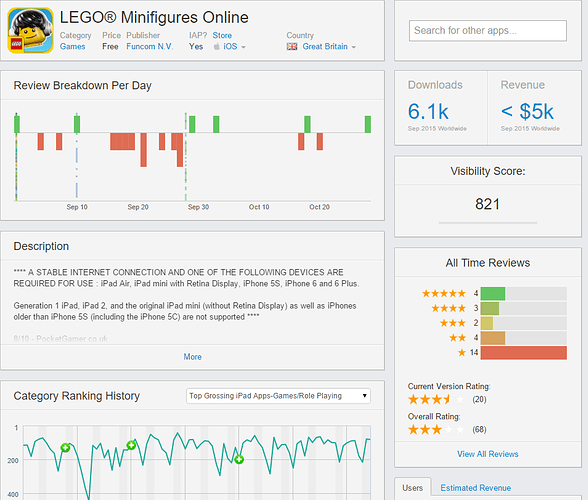Click the five-star rating icons row
This screenshot has height=500, width=588.
tap(444, 293)
